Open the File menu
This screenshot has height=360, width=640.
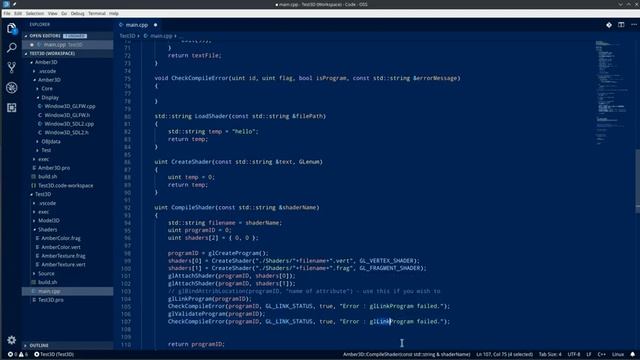(7, 13)
